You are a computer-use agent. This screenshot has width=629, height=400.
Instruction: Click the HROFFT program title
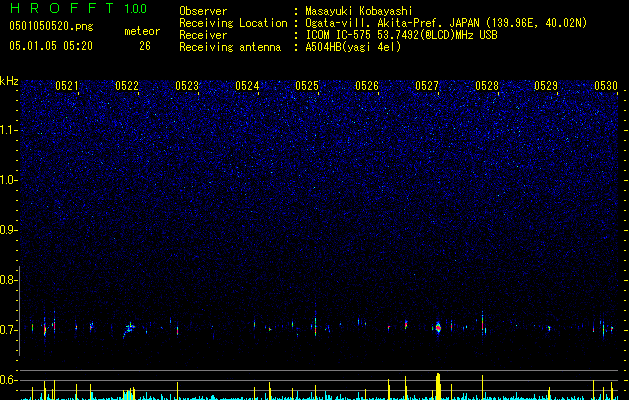pos(61,8)
